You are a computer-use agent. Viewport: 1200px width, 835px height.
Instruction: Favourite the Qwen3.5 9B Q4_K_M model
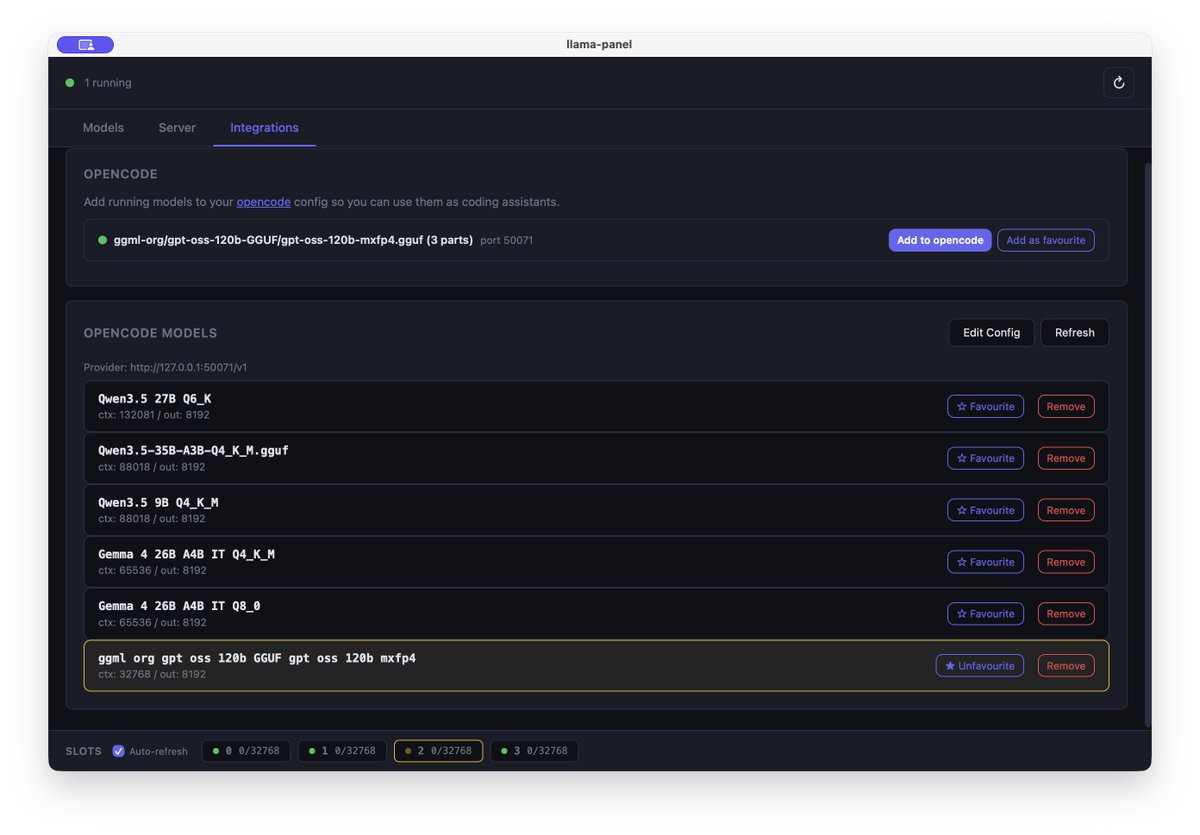tap(986, 510)
